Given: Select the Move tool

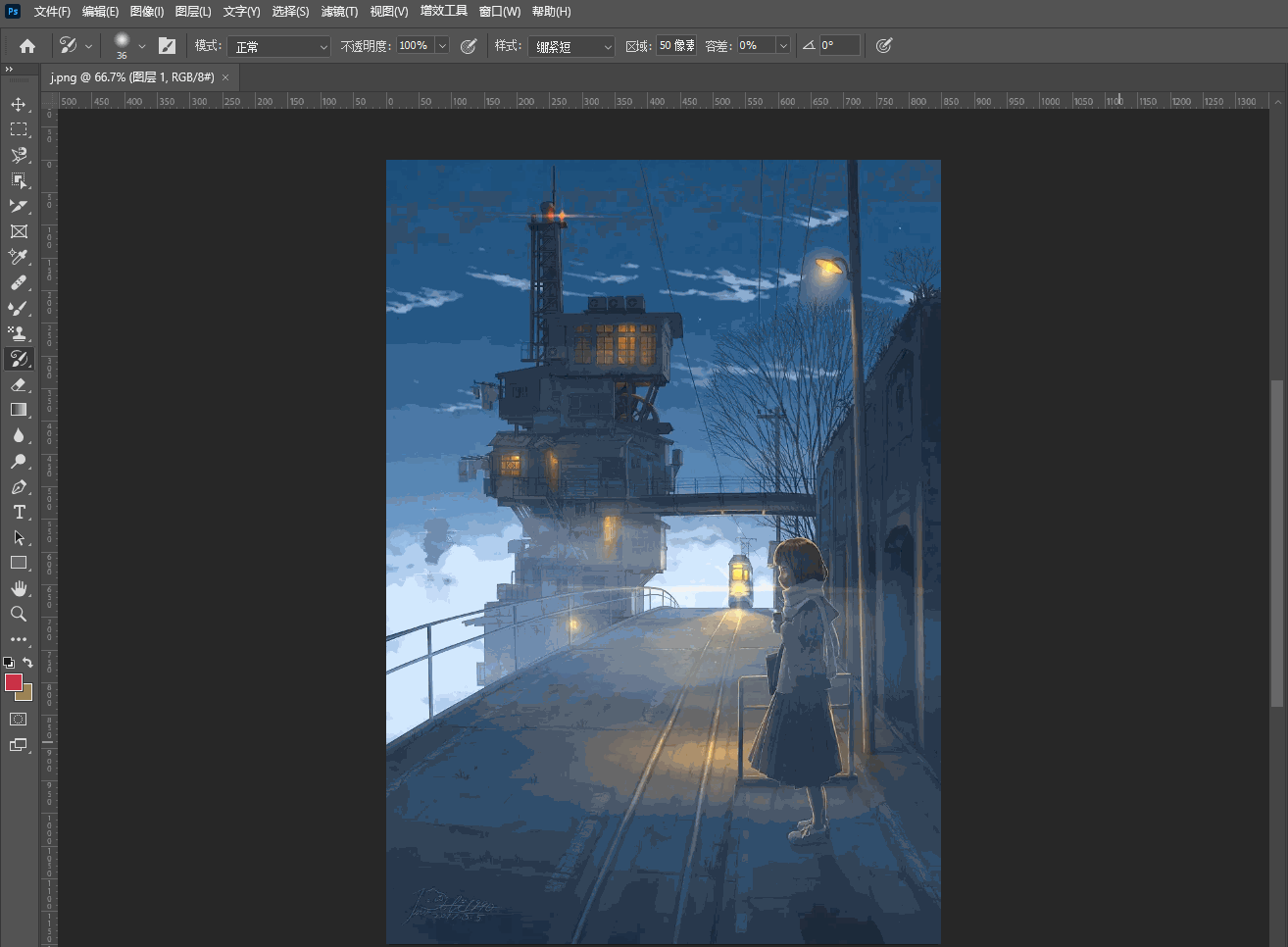Looking at the screenshot, I should click(x=19, y=104).
